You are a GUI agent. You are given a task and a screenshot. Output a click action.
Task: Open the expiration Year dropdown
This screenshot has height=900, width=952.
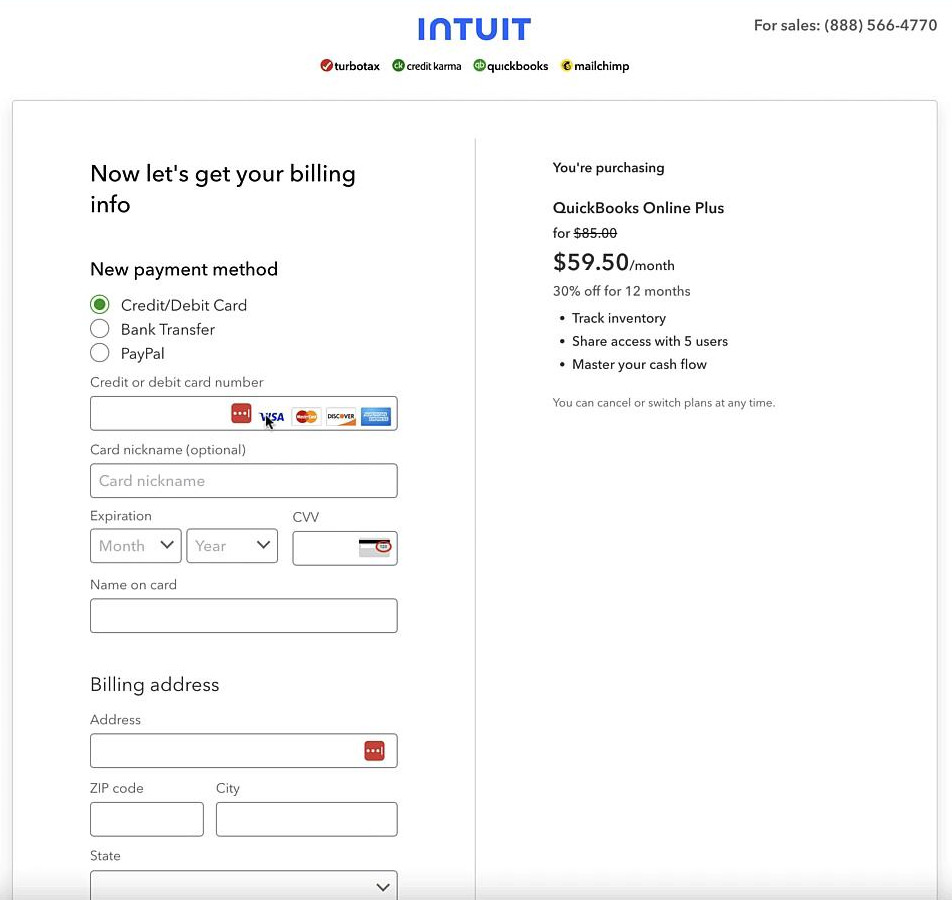tap(232, 545)
